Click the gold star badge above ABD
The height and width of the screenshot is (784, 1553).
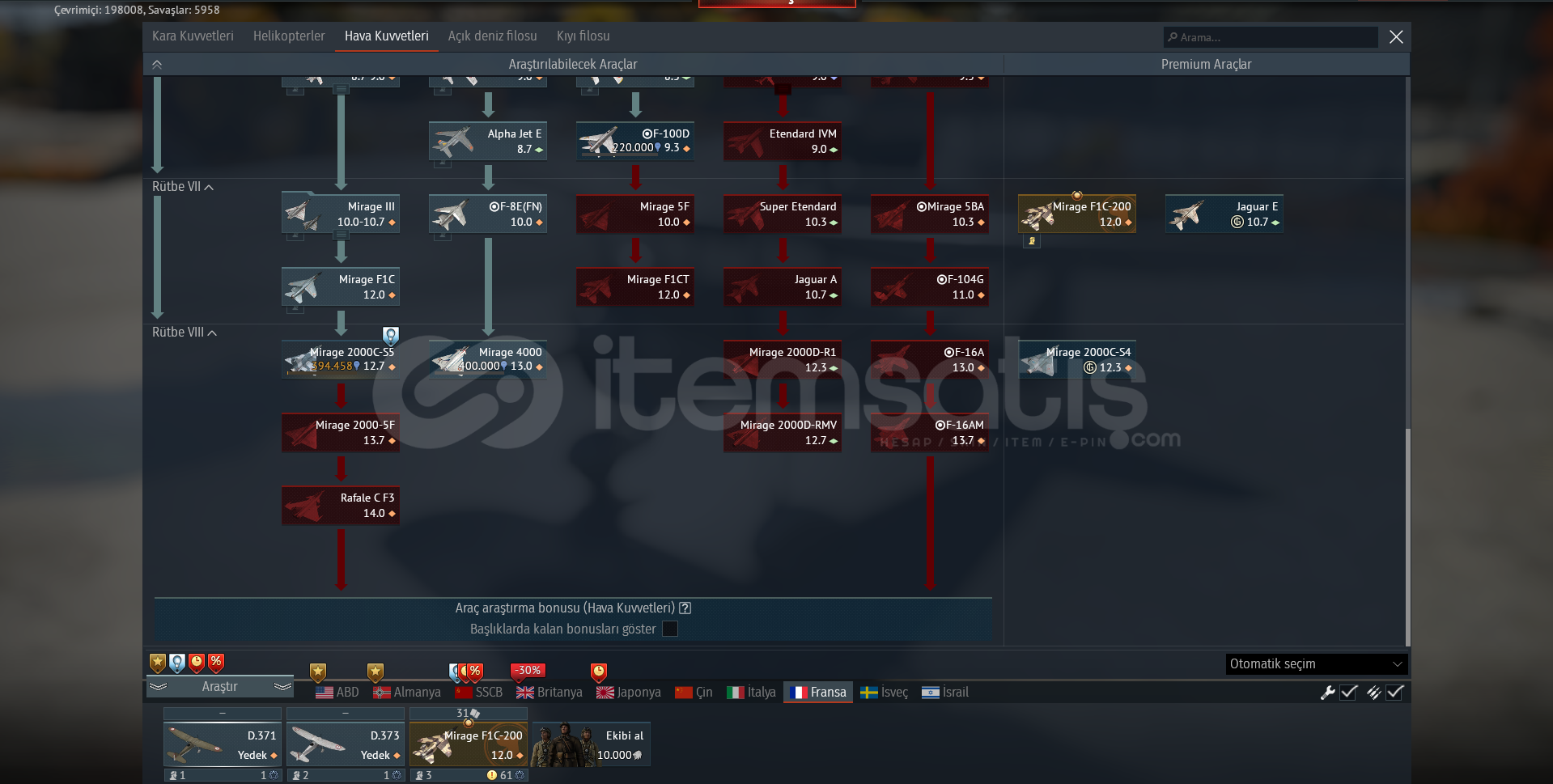[318, 672]
